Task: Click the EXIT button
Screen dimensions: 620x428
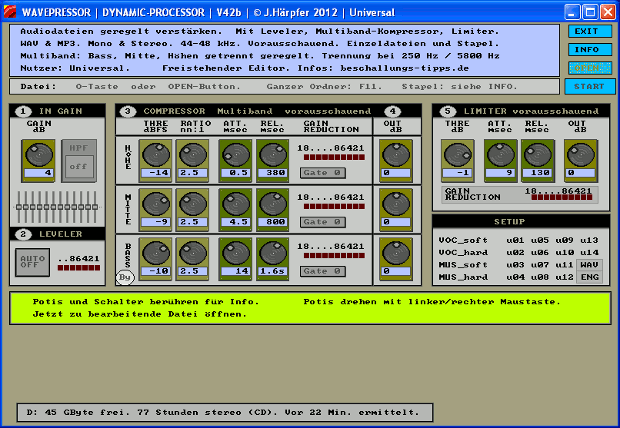Action: pyautogui.click(x=590, y=31)
